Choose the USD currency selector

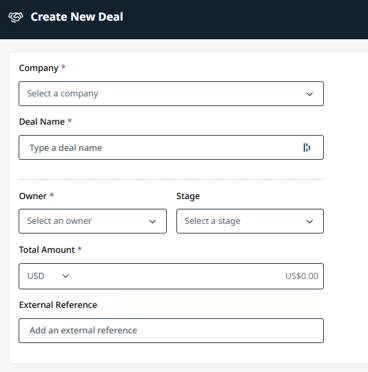pos(48,276)
